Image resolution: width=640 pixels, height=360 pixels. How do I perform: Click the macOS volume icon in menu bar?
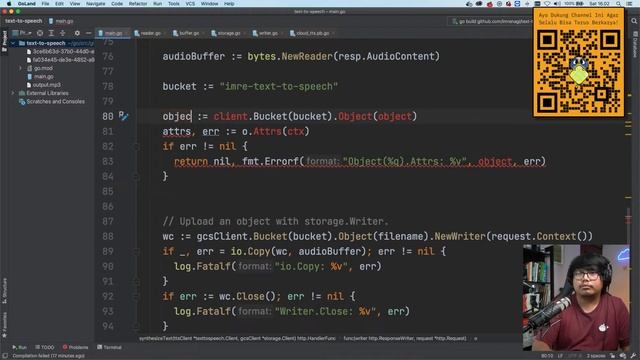point(557,4)
